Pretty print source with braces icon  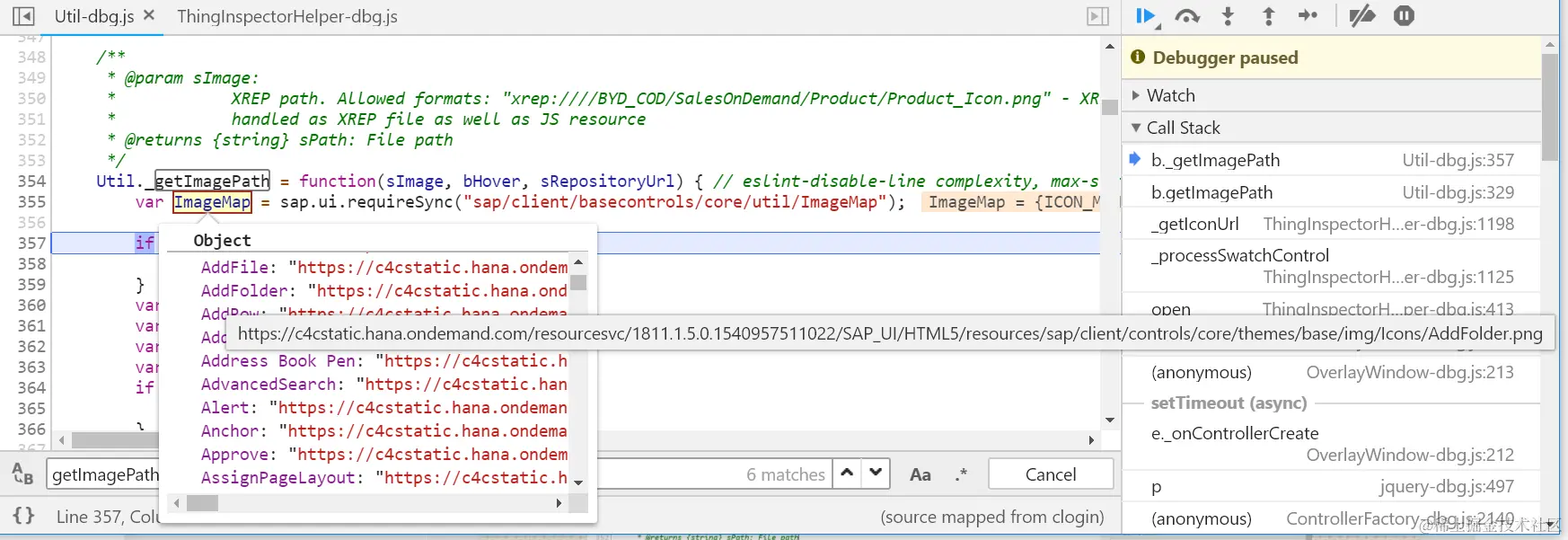click(x=23, y=516)
